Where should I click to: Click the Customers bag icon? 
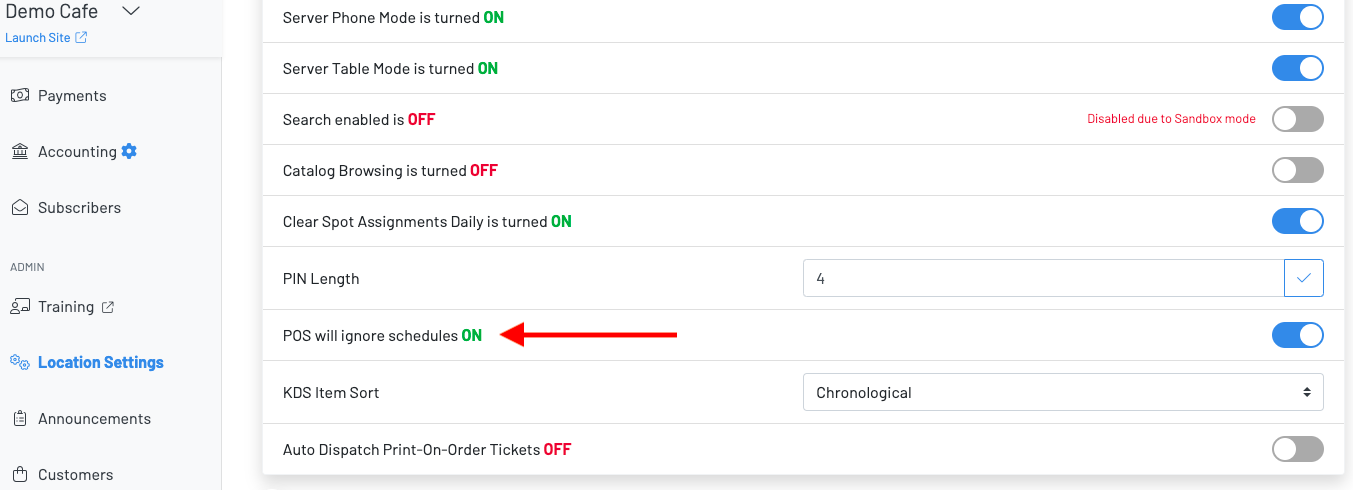point(20,475)
